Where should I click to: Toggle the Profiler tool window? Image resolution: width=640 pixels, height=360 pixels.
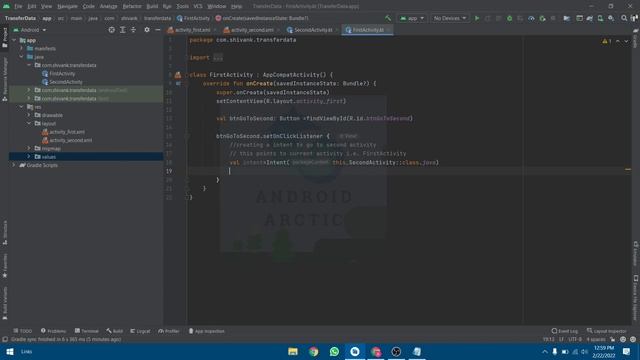[x=169, y=331]
